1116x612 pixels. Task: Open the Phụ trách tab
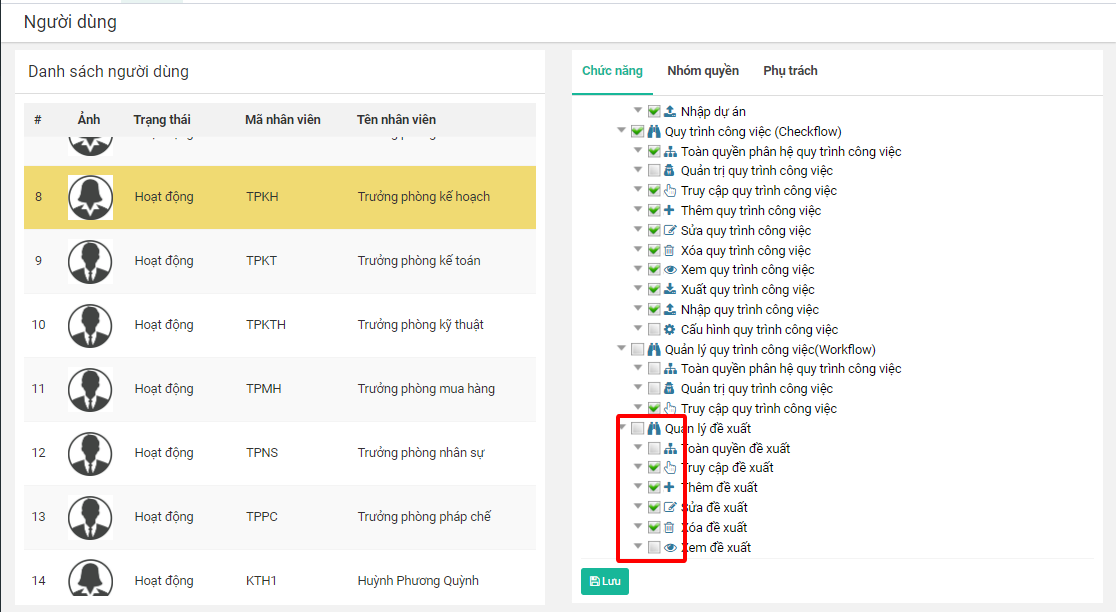pos(790,71)
